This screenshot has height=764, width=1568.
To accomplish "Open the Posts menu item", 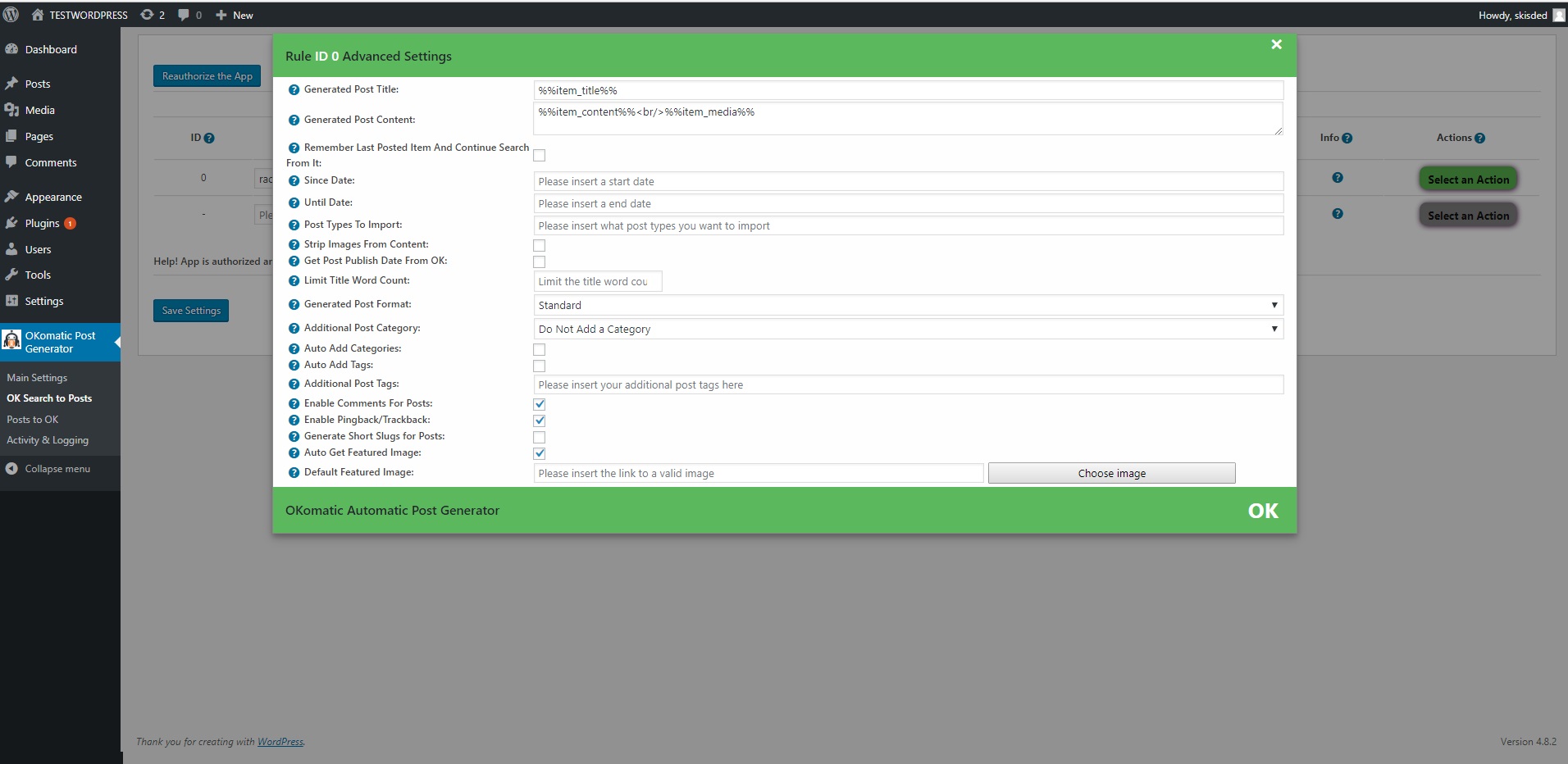I will coord(38,84).
